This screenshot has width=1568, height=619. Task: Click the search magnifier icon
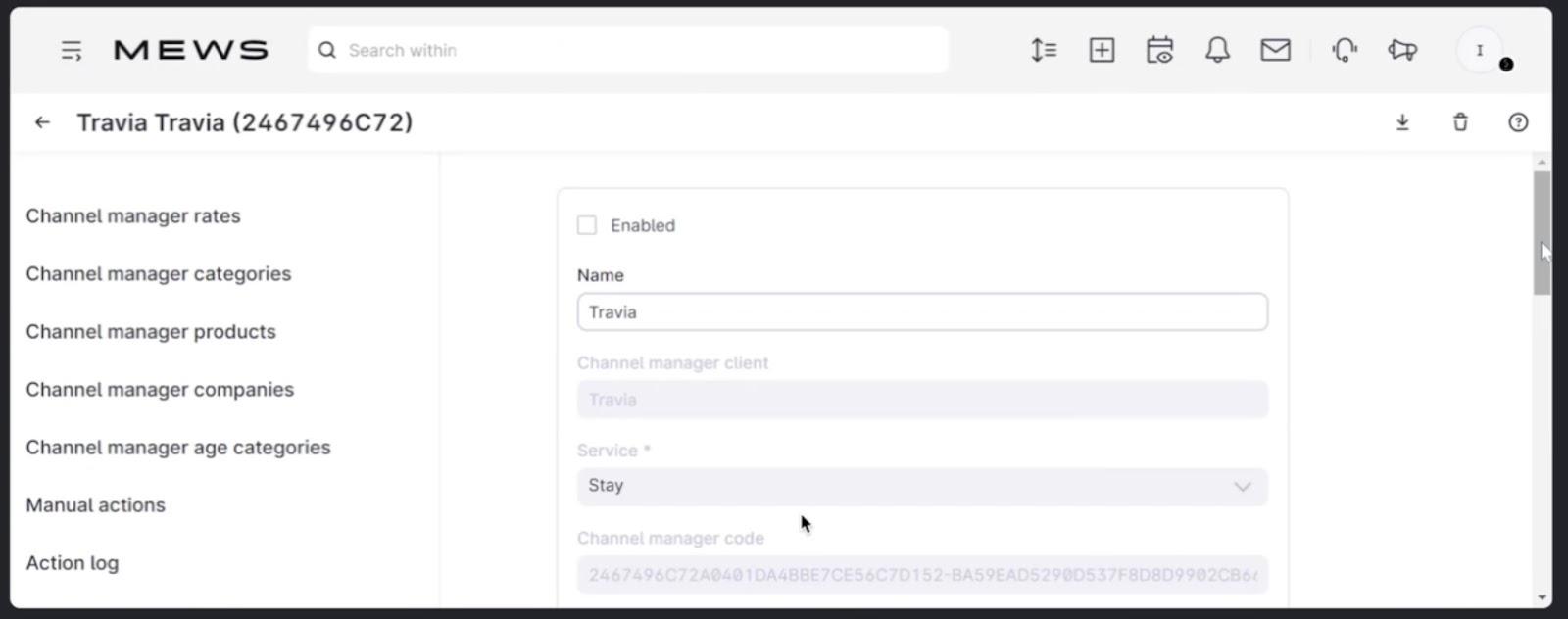click(327, 50)
